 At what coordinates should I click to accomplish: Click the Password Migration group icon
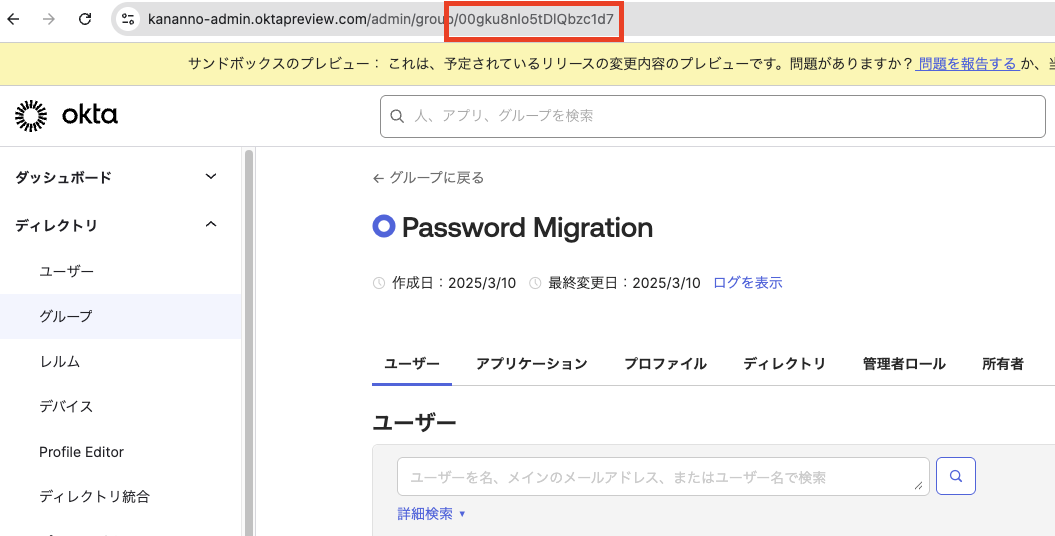tap(383, 227)
